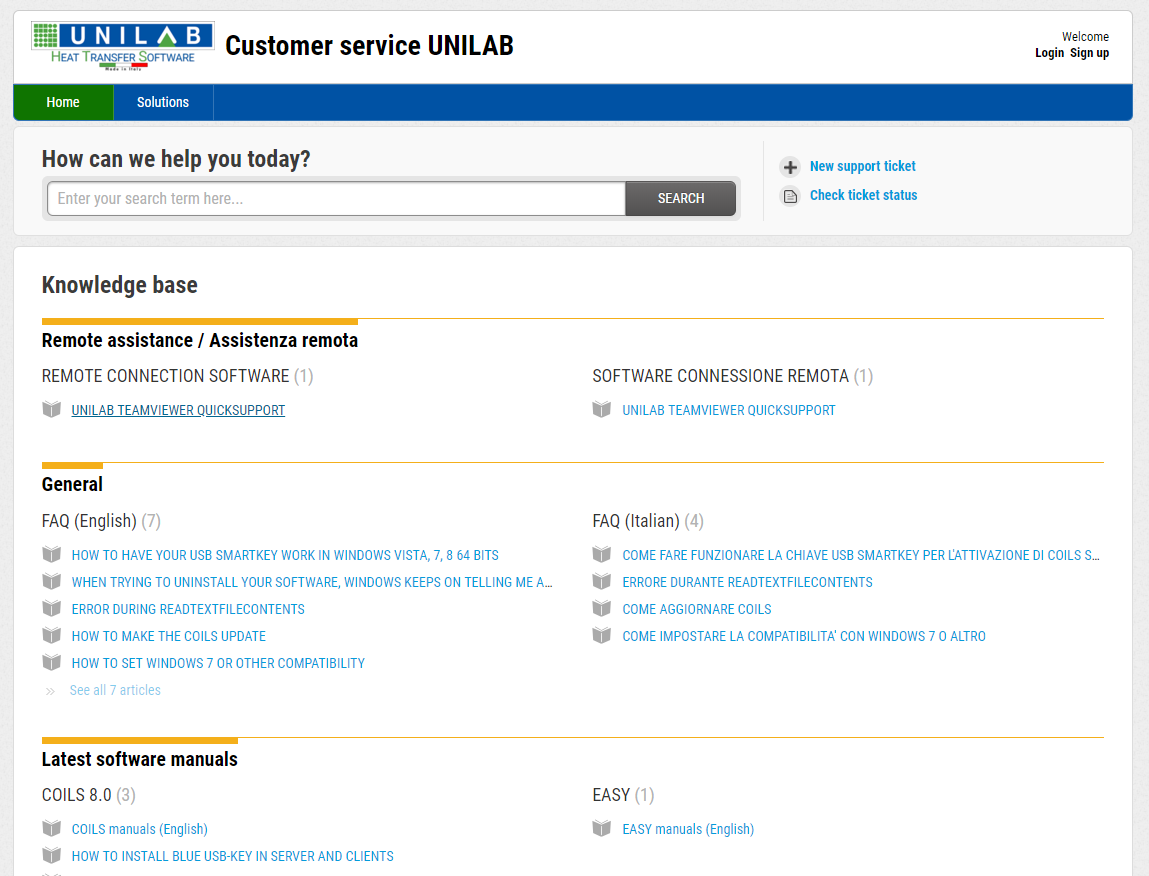Click book icon beside underlined UNILAB TeamViewer QuickSupport
The width and height of the screenshot is (1149, 876).
tap(51, 409)
